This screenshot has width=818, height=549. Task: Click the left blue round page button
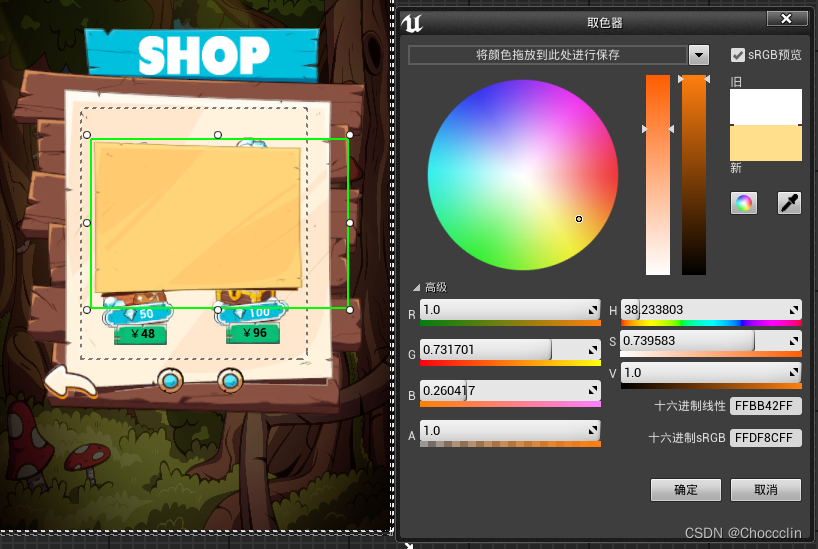tap(170, 381)
